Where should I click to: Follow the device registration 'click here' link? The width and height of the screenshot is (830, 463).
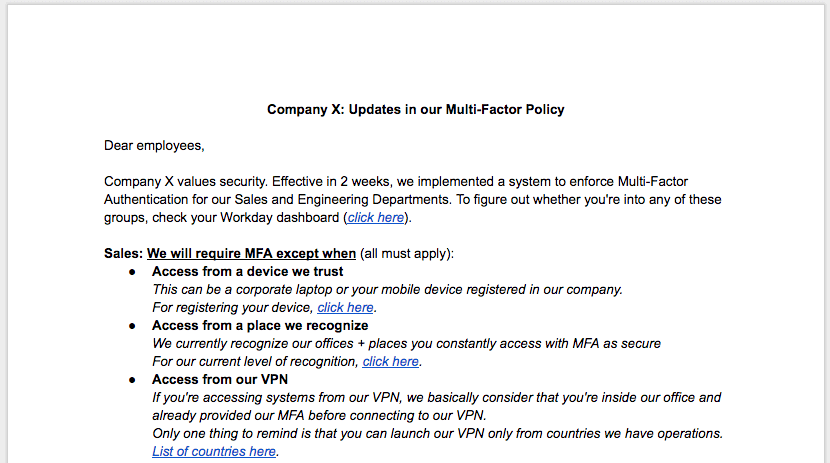[345, 307]
